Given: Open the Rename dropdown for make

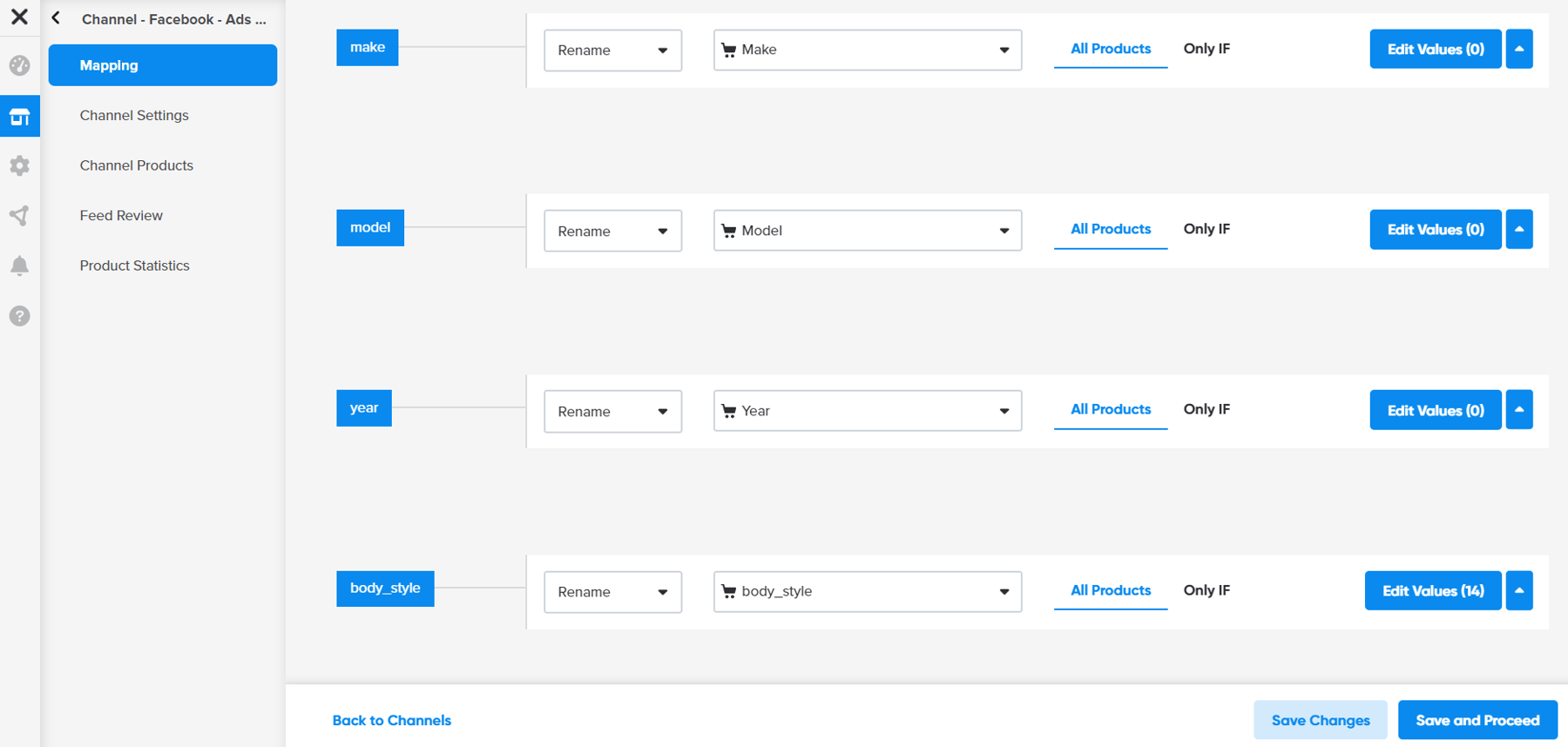Looking at the screenshot, I should coord(612,50).
